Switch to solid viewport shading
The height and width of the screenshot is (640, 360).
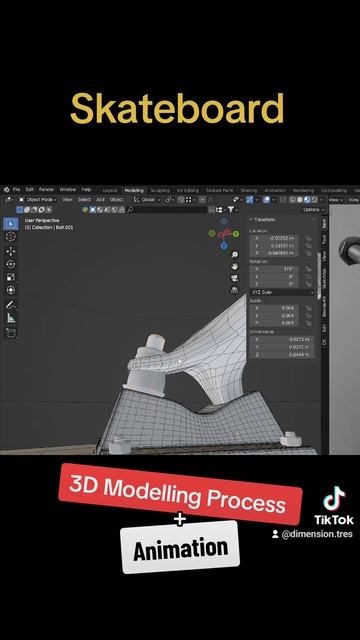tap(300, 200)
